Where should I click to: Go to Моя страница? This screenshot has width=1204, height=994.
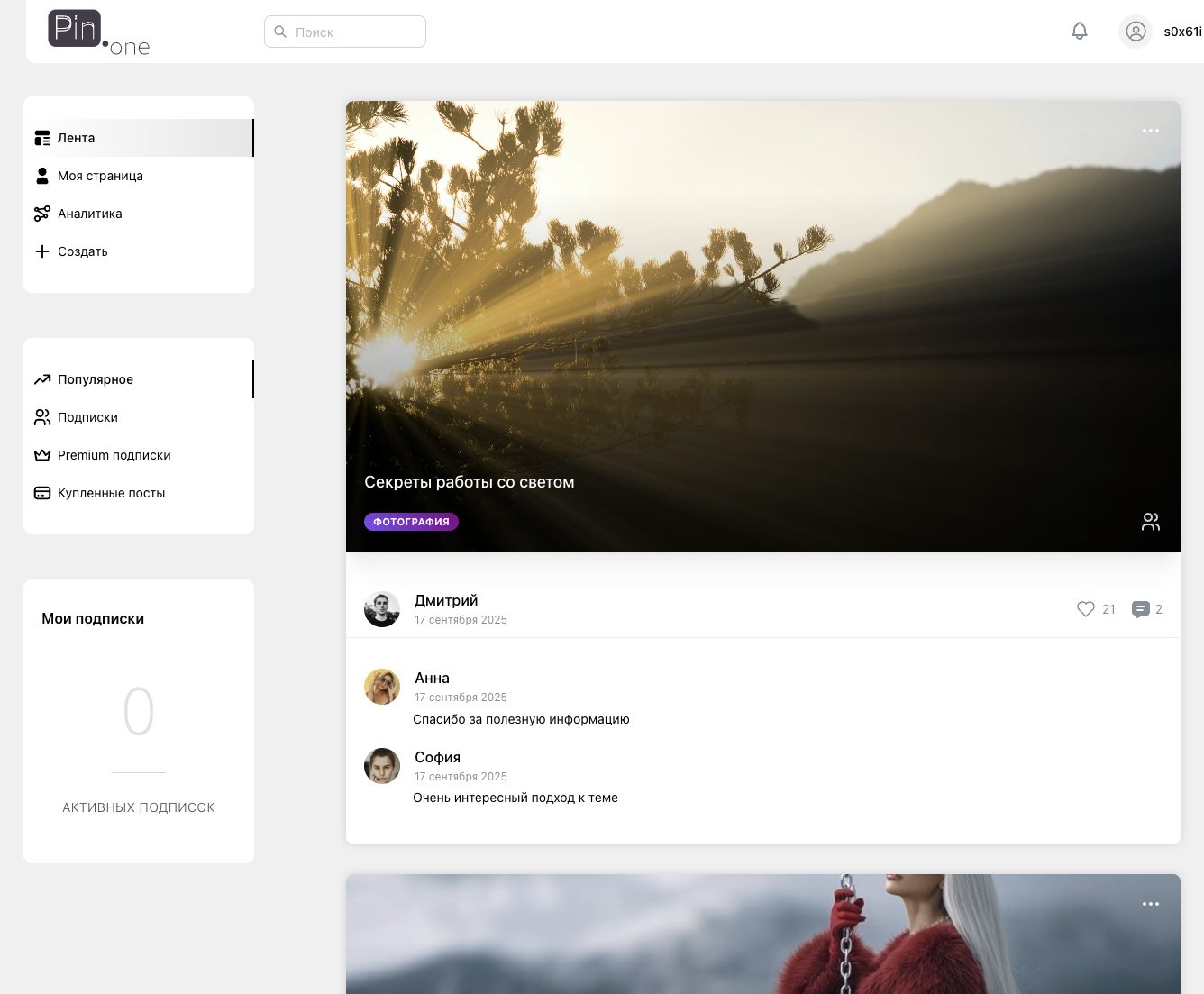[x=100, y=176]
